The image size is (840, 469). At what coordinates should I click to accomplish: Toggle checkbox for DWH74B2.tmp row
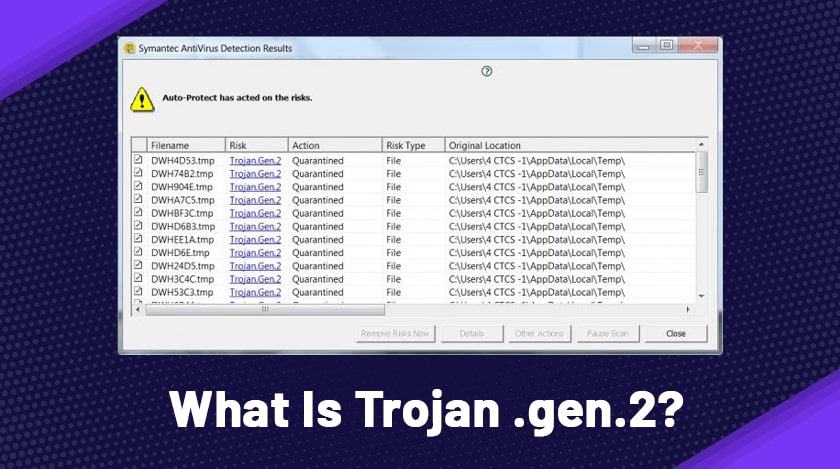(x=138, y=173)
